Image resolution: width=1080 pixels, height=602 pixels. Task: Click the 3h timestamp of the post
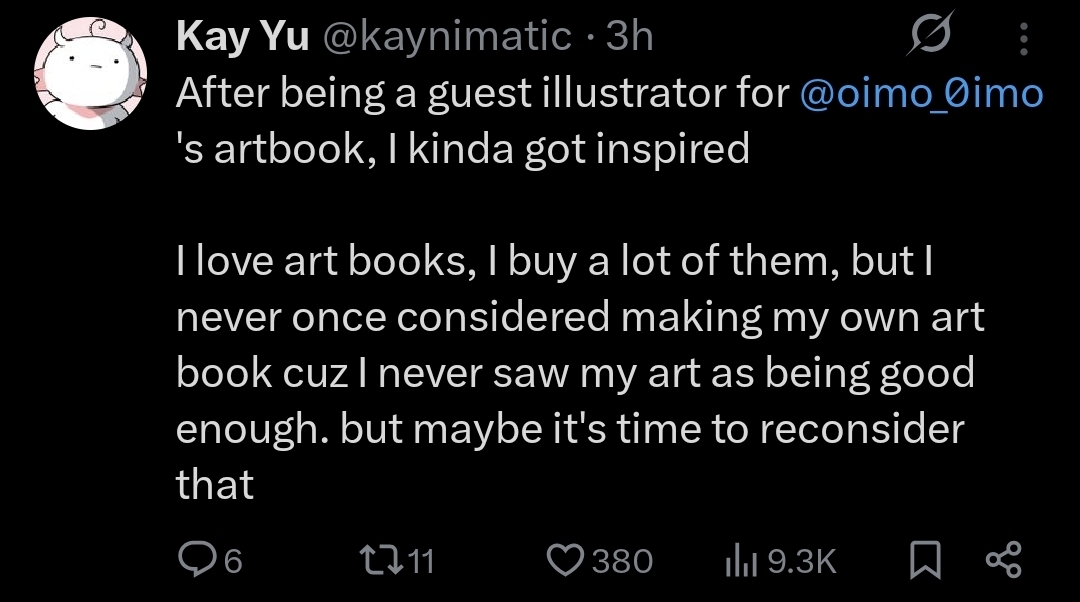[630, 37]
